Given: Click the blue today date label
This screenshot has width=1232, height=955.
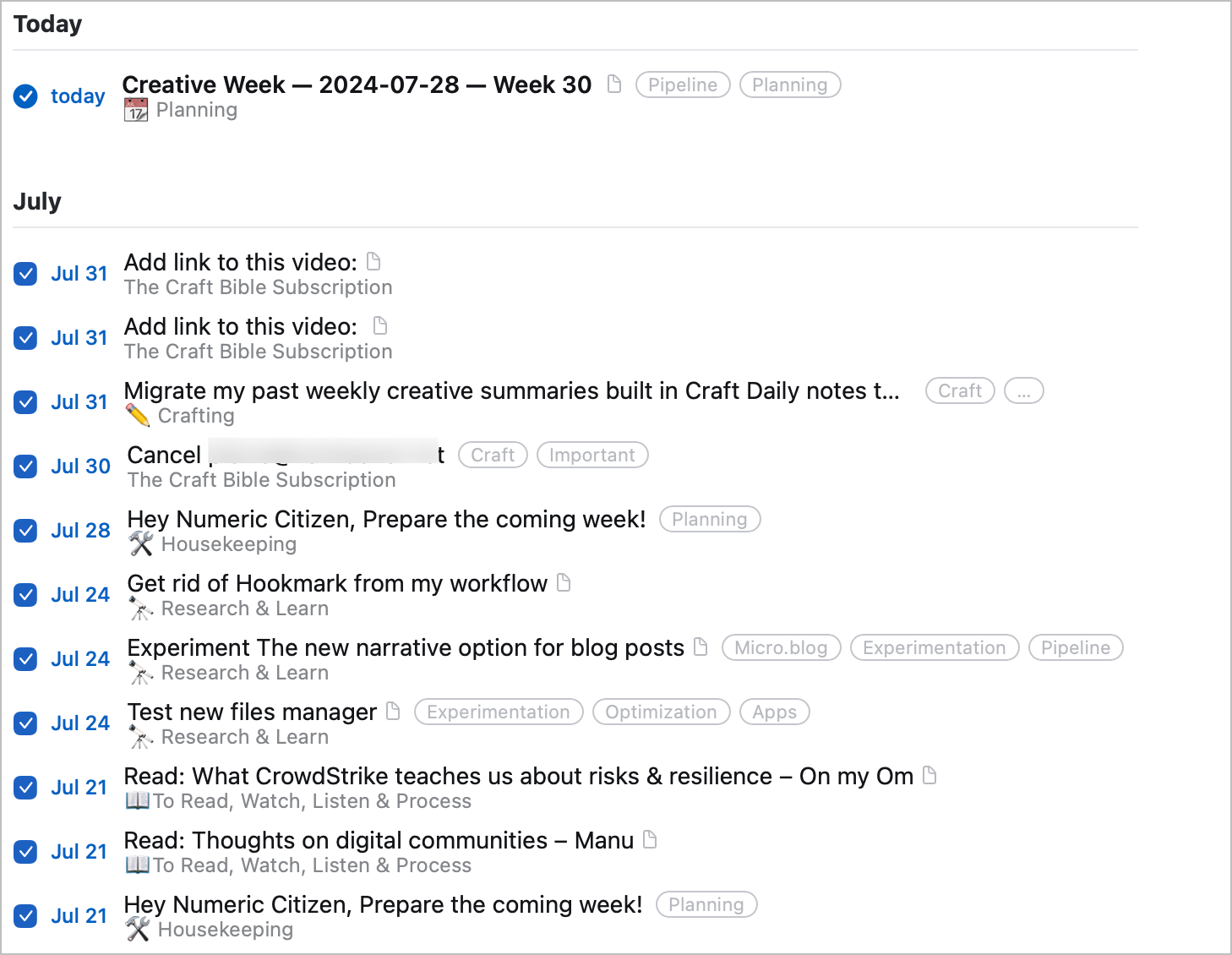Looking at the screenshot, I should [x=78, y=96].
